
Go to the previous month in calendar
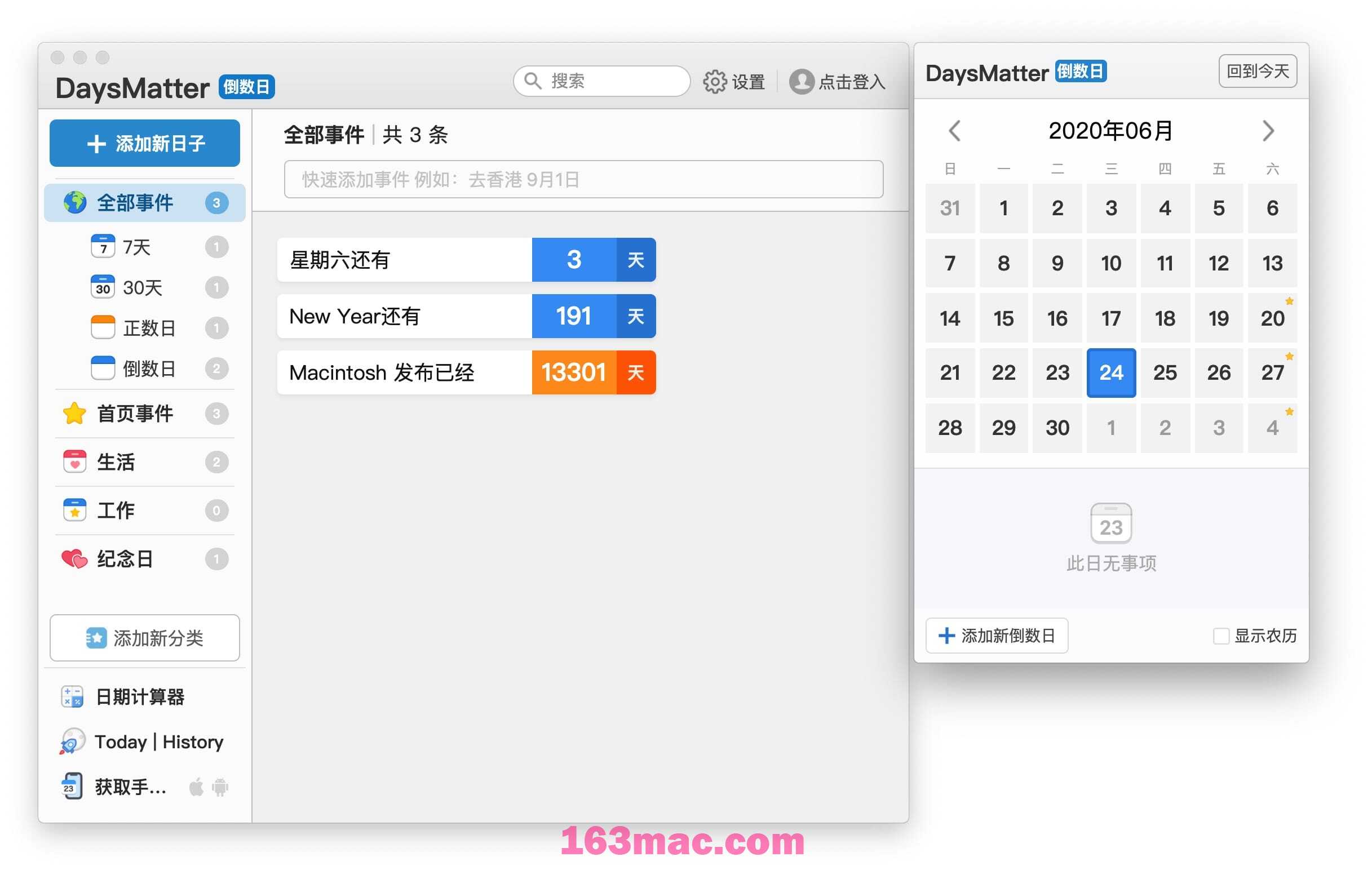click(x=954, y=131)
